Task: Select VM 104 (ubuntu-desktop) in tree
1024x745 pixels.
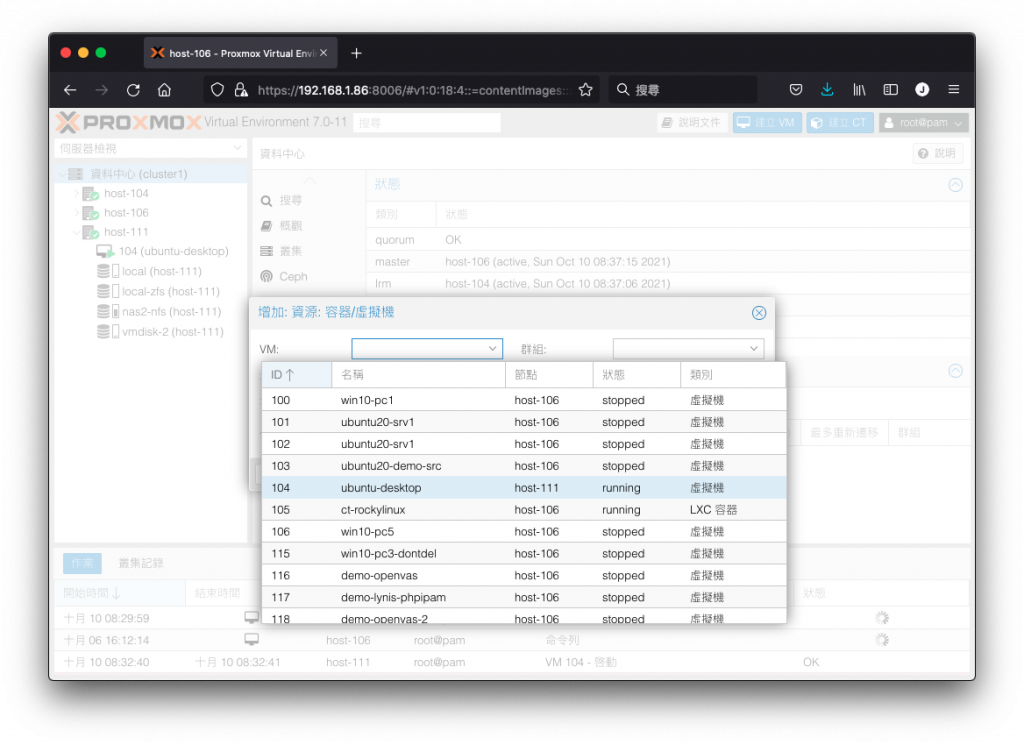Action: pos(163,251)
